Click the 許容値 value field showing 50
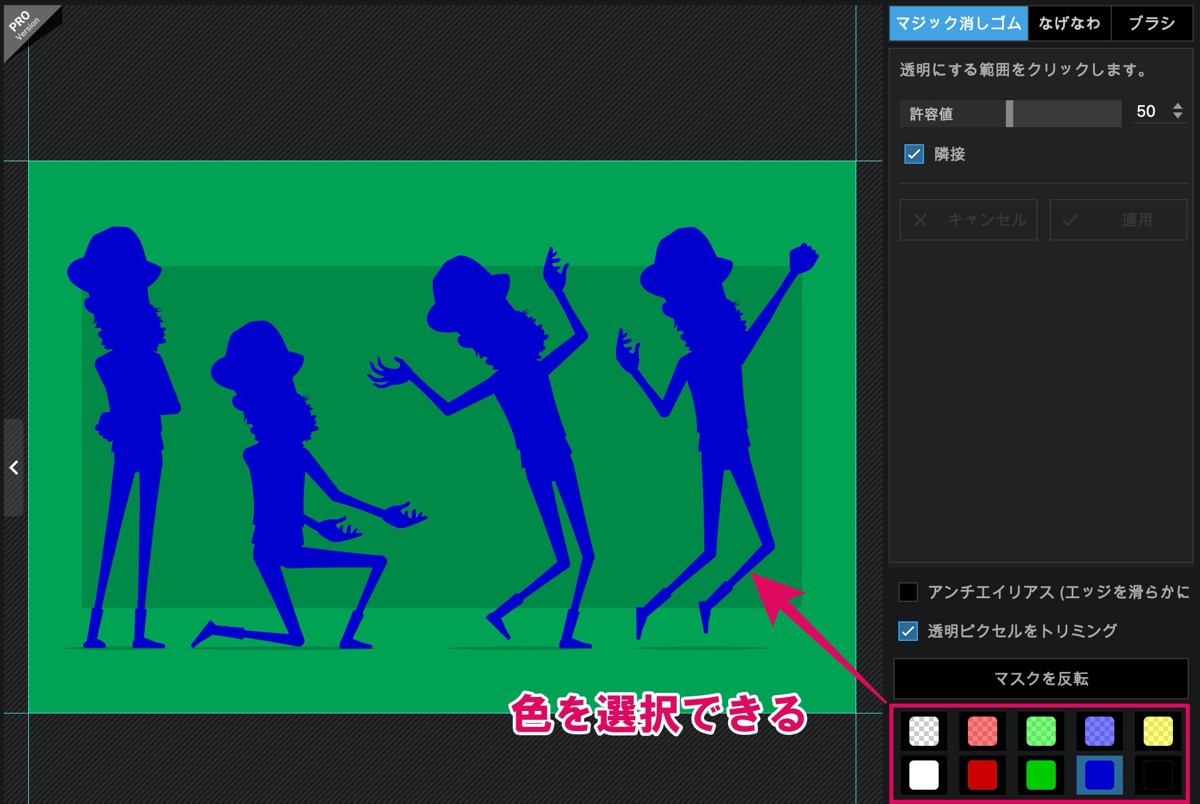Image resolution: width=1200 pixels, height=804 pixels. [x=1146, y=112]
